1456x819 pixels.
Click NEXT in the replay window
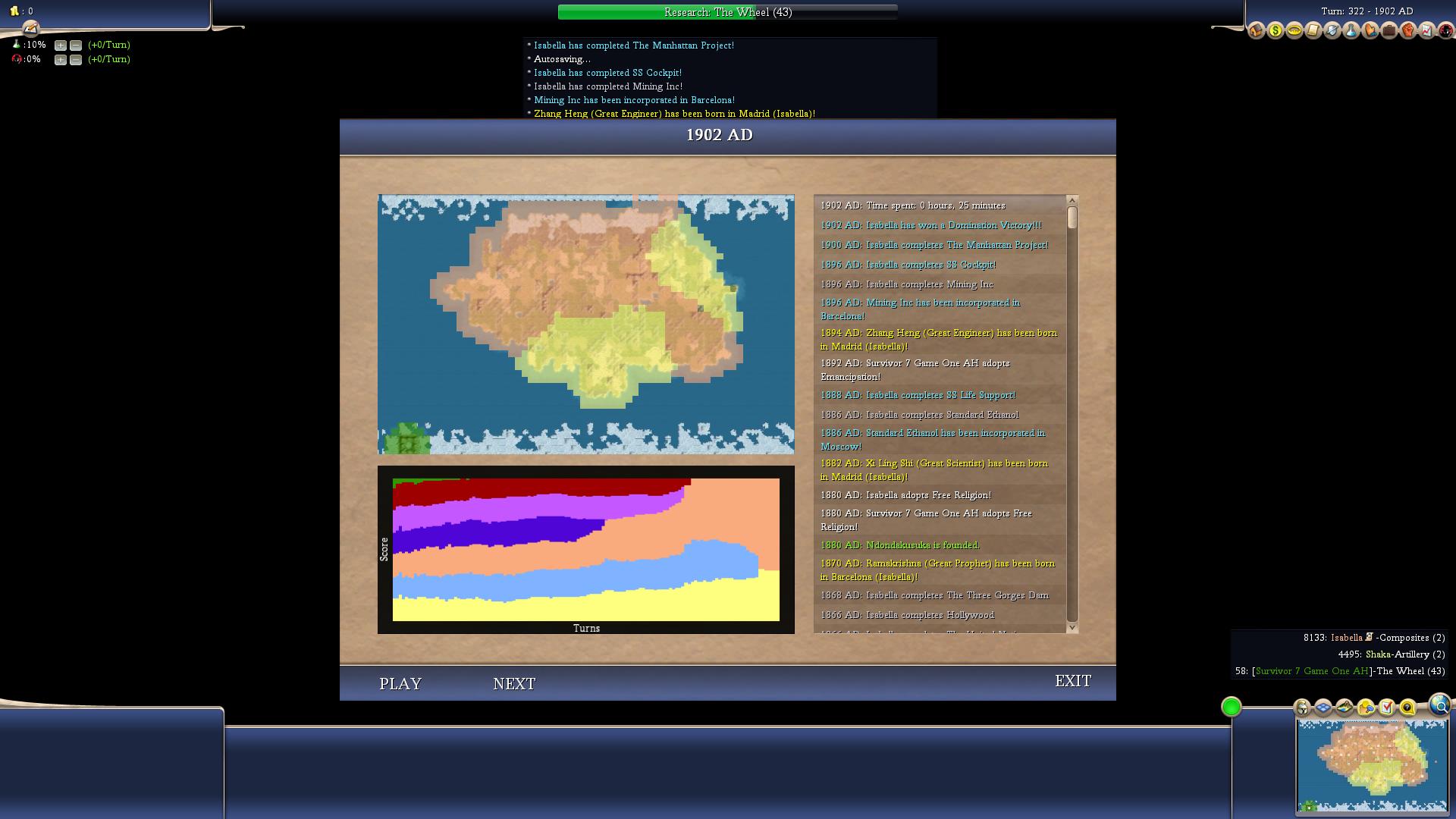[x=514, y=683]
